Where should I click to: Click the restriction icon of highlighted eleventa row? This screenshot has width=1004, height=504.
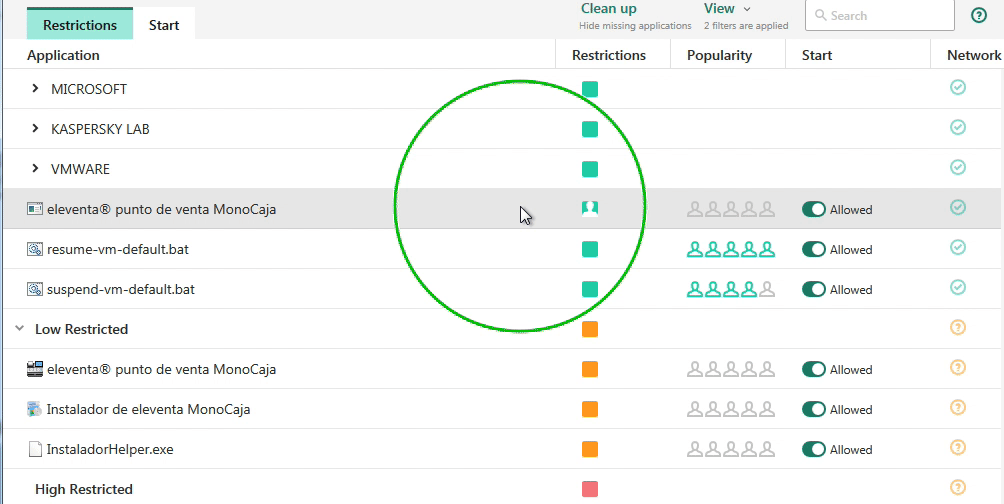[590, 209]
